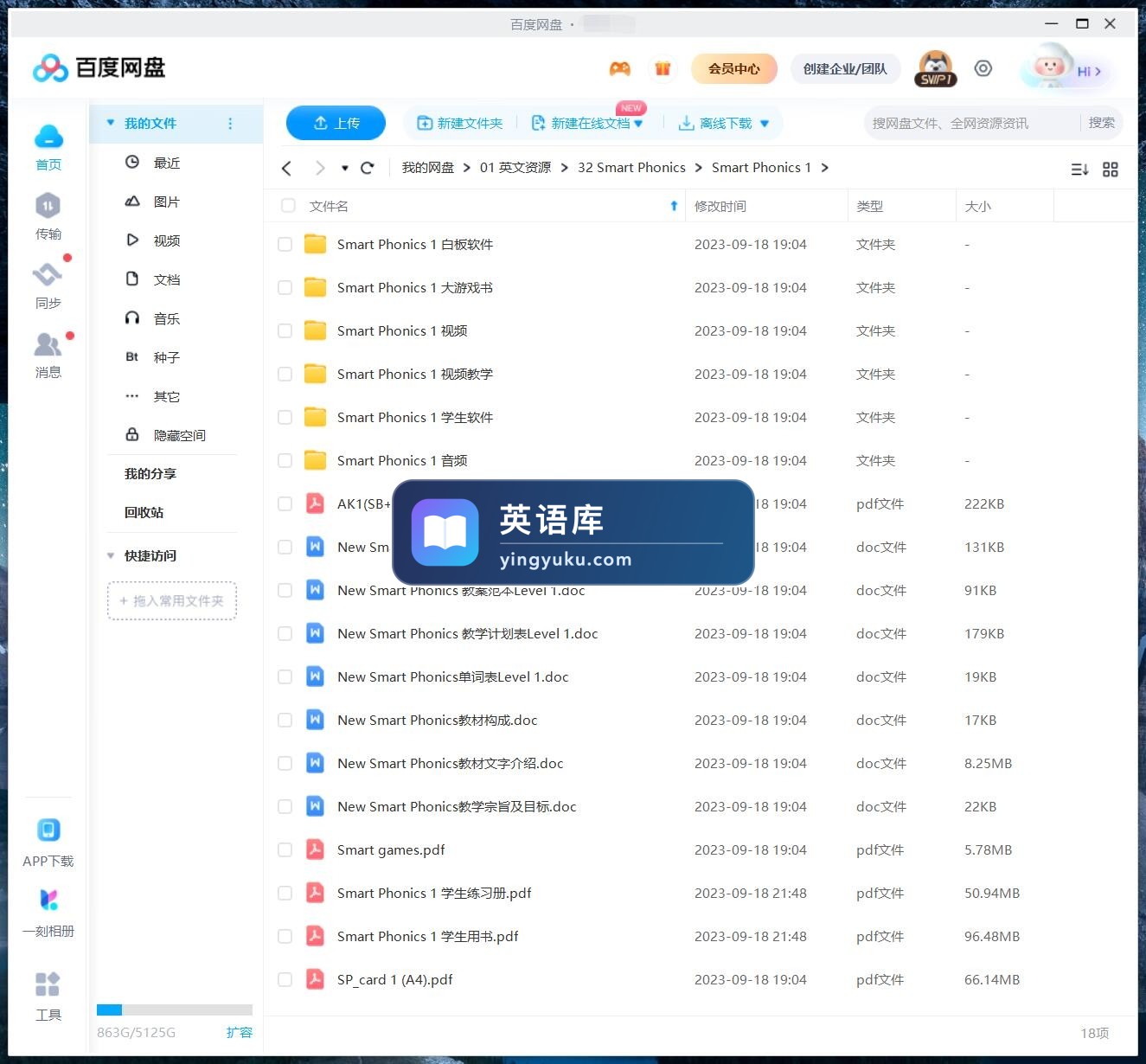Open the Recycle Bin (回收站)

click(144, 513)
